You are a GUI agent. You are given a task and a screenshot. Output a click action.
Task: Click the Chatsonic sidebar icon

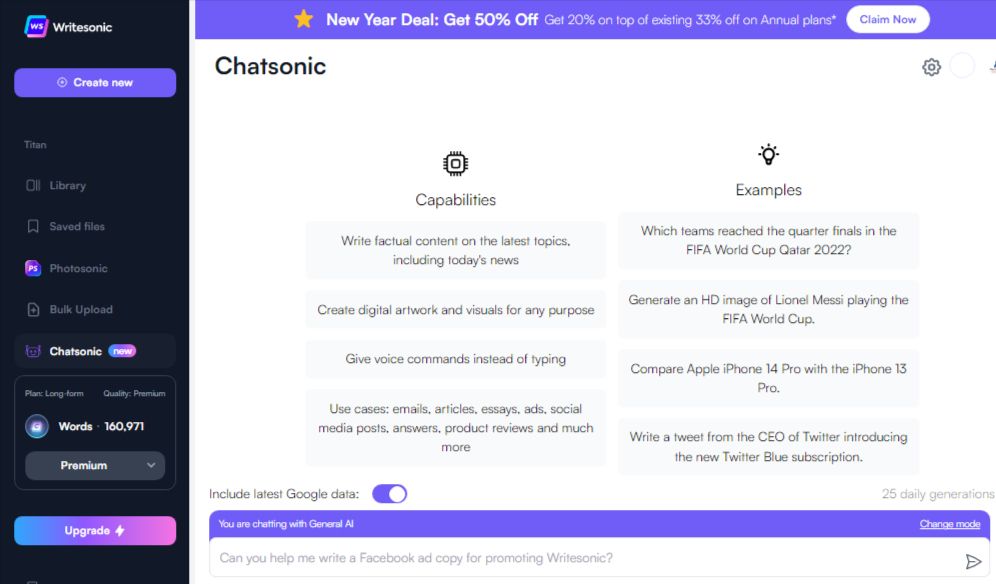33,351
